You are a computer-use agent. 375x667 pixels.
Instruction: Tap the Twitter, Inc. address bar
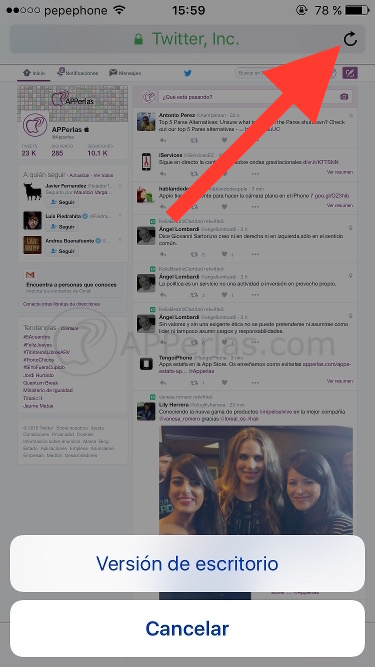tap(188, 39)
